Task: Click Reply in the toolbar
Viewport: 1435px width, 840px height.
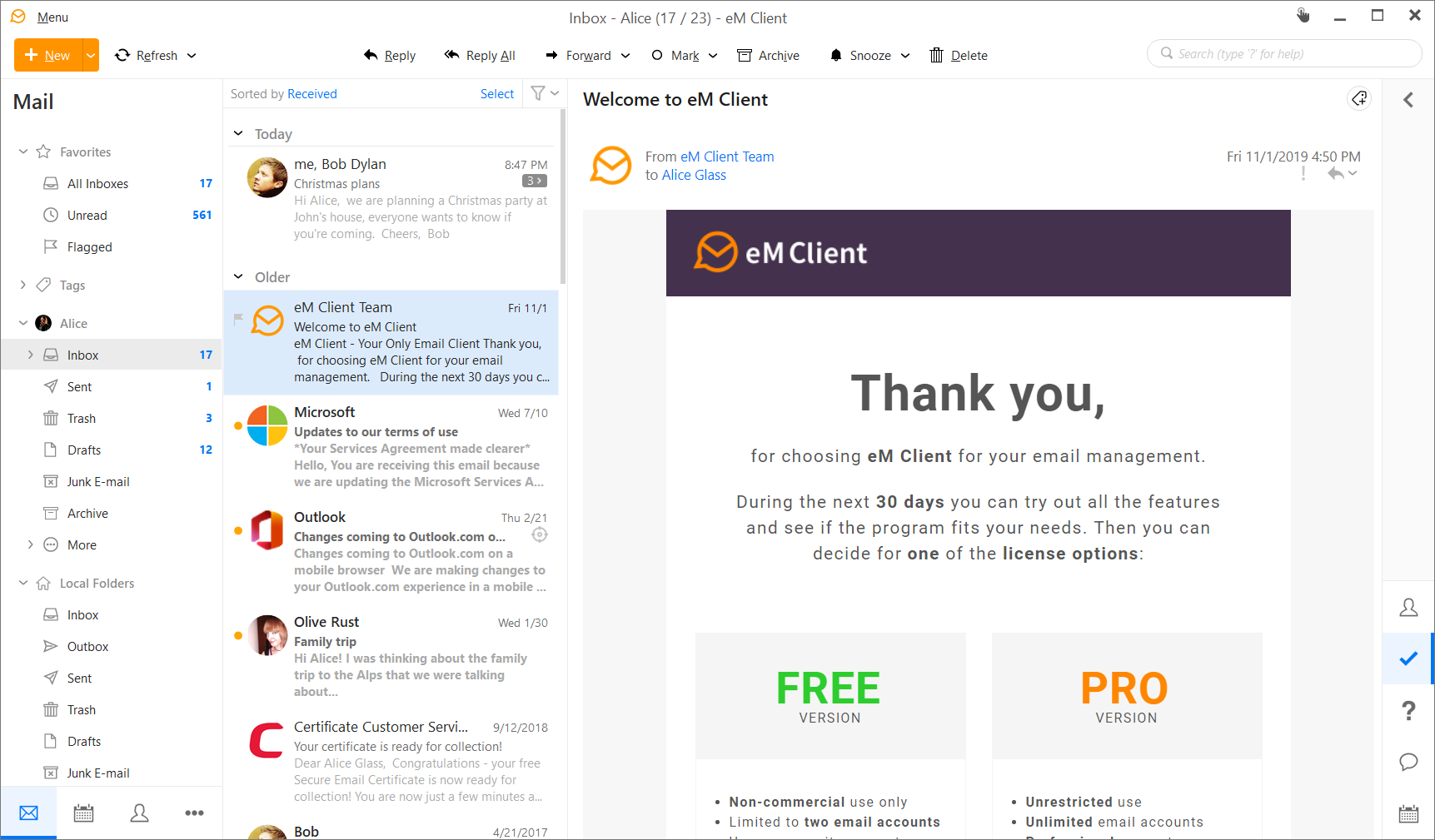Action: (390, 55)
